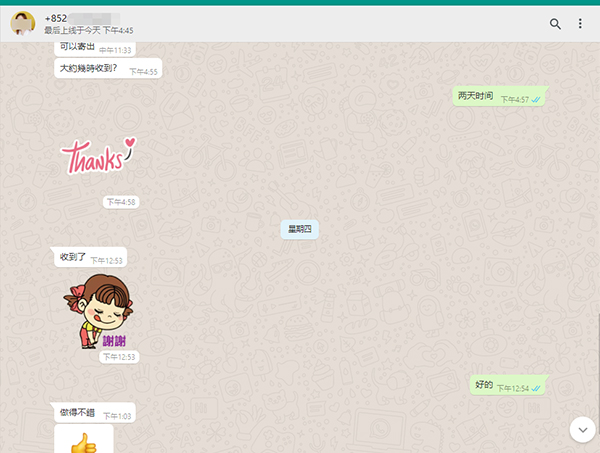Image resolution: width=600 pixels, height=453 pixels.
Task: Click the 下午4:58 timestamp under Thanks sticker
Action: coord(121,202)
